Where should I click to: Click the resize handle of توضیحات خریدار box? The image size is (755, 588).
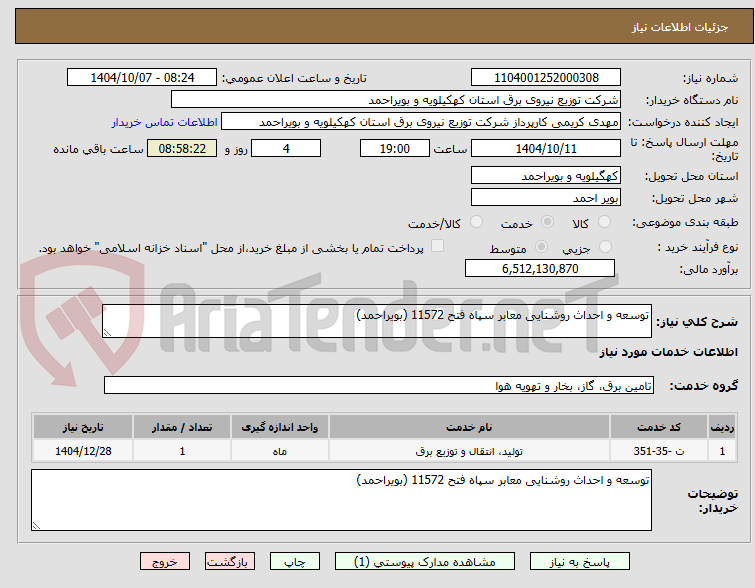pyautogui.click(x=36, y=526)
